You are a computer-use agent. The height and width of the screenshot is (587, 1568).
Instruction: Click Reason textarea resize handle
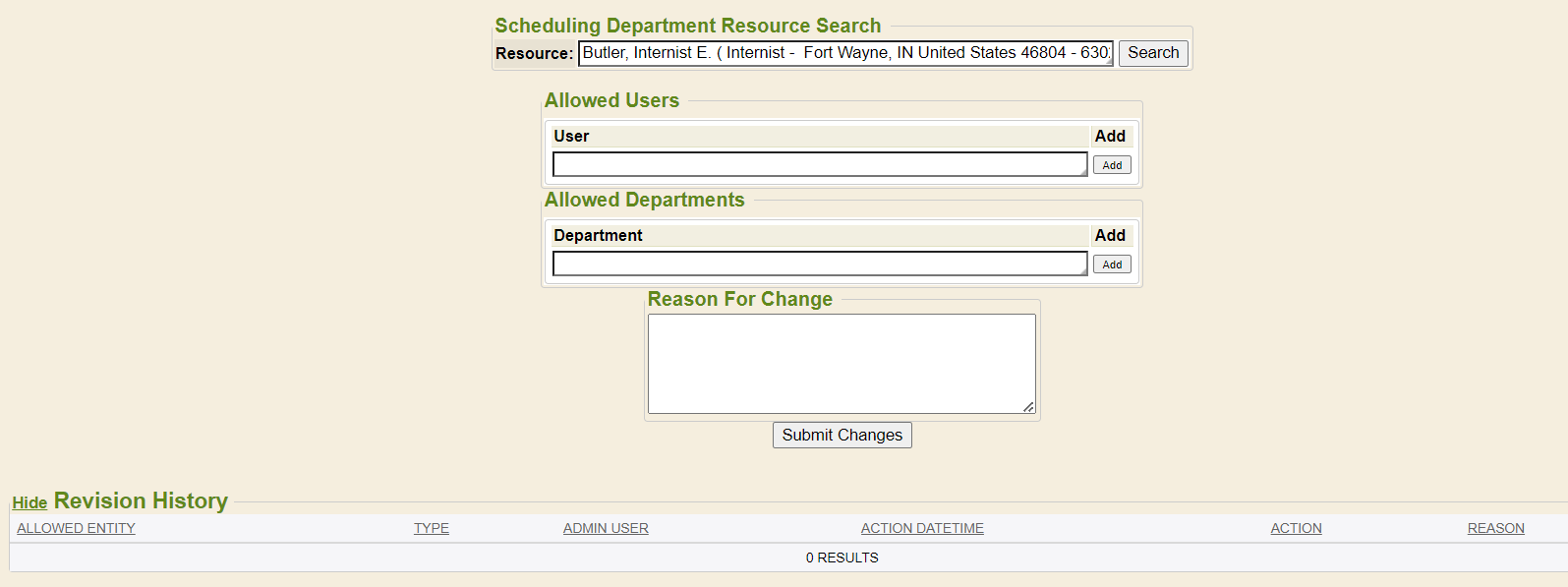tap(1028, 407)
